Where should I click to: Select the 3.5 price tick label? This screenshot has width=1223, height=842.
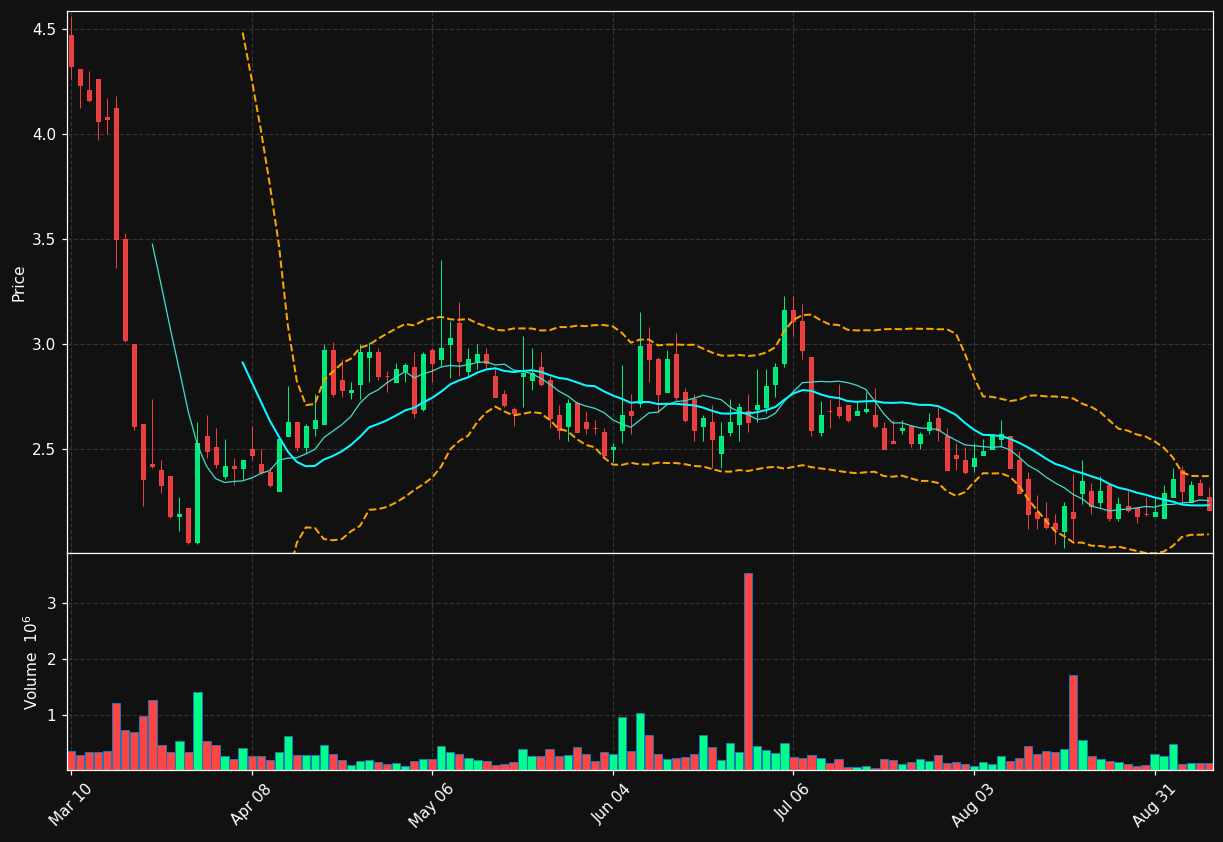pos(44,240)
